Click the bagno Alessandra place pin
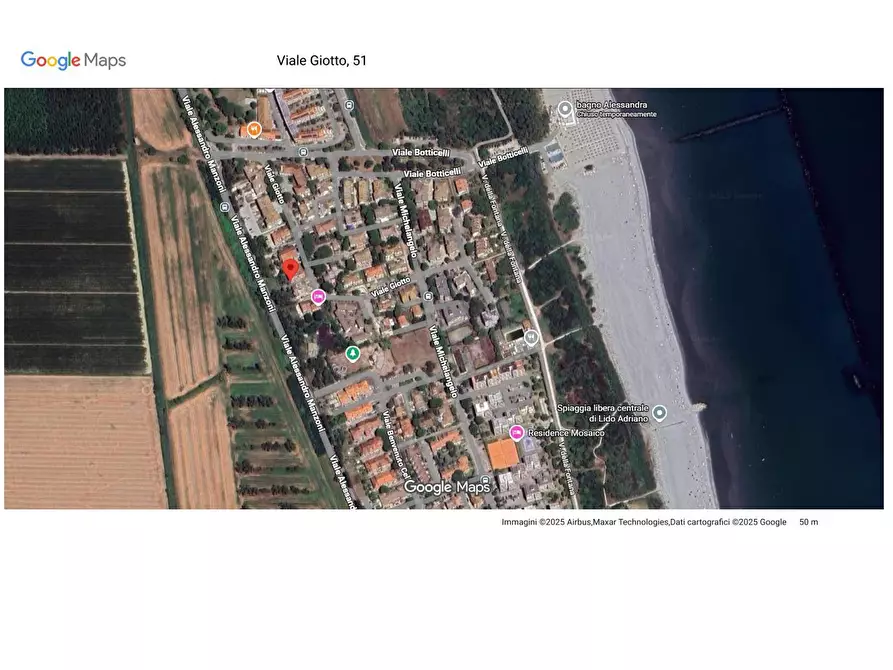 [565, 108]
